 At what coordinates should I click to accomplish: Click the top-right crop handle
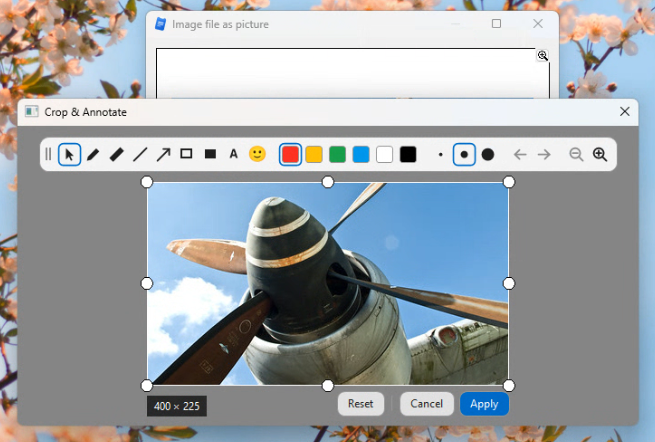[509, 182]
